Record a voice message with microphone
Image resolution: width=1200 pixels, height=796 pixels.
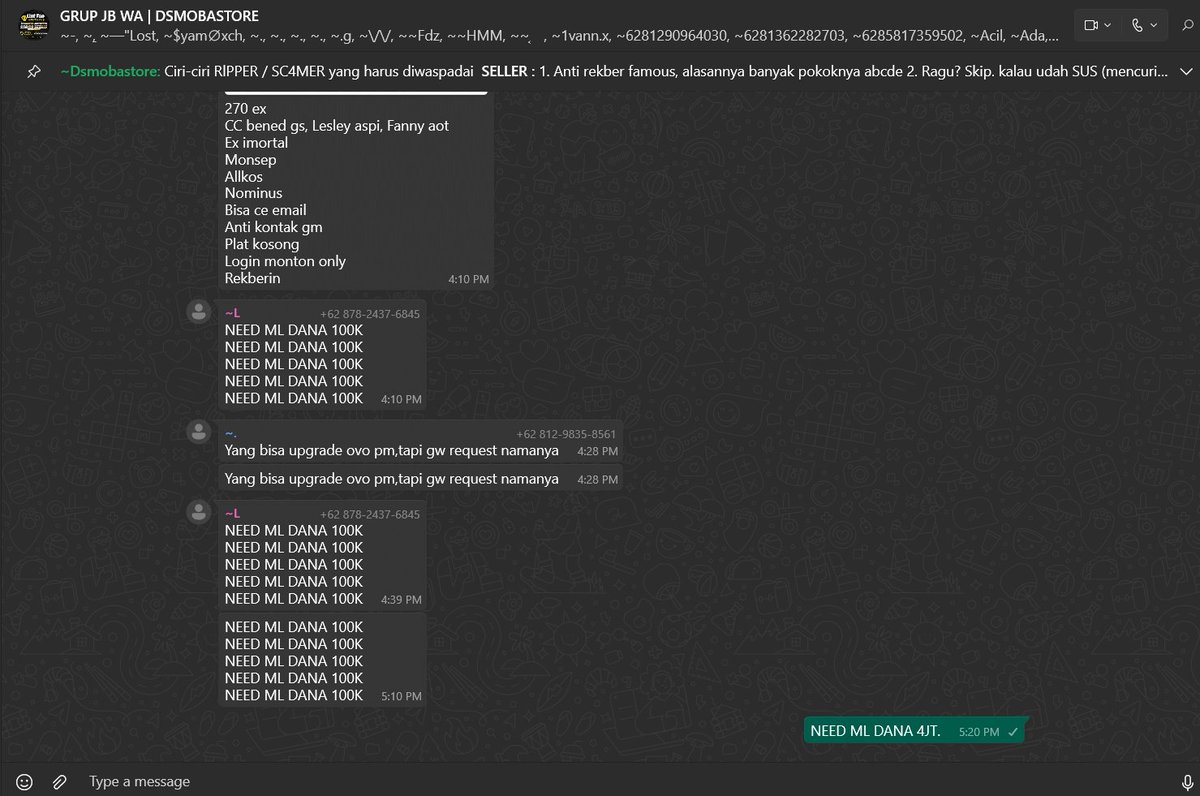pos(1187,781)
